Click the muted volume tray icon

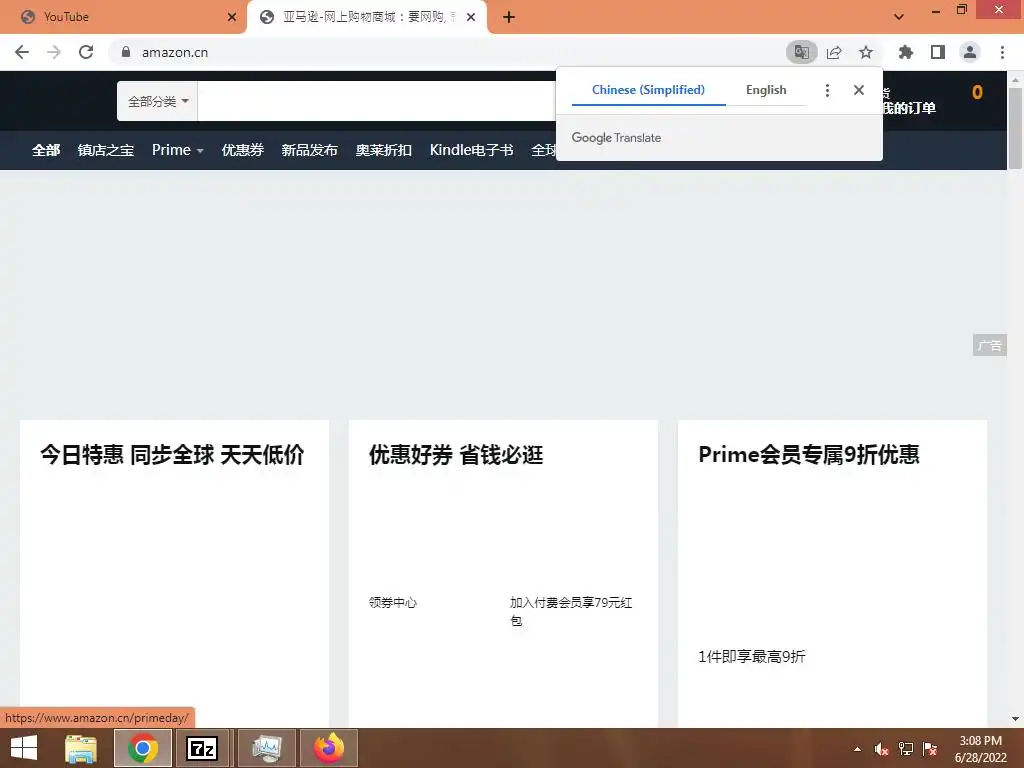point(882,749)
